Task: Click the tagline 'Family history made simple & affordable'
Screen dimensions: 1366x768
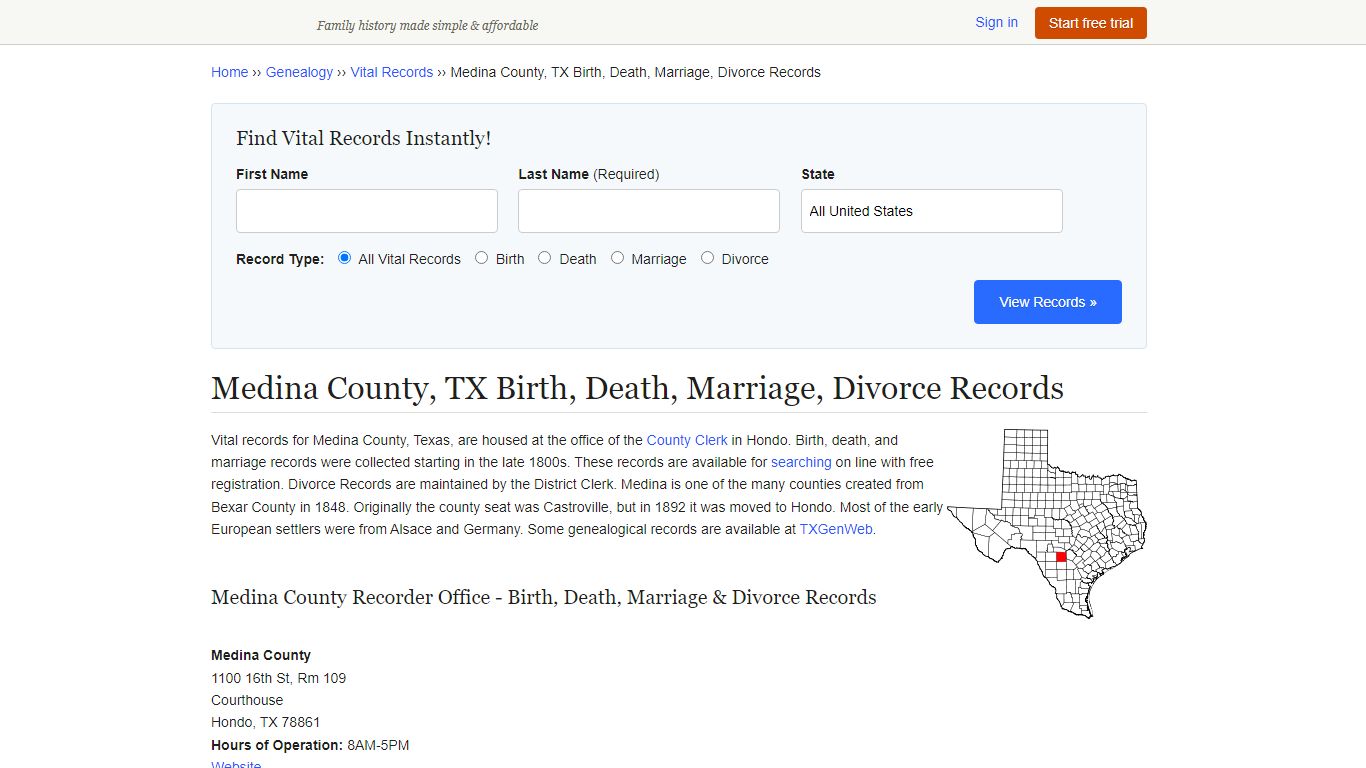Action: point(427,25)
